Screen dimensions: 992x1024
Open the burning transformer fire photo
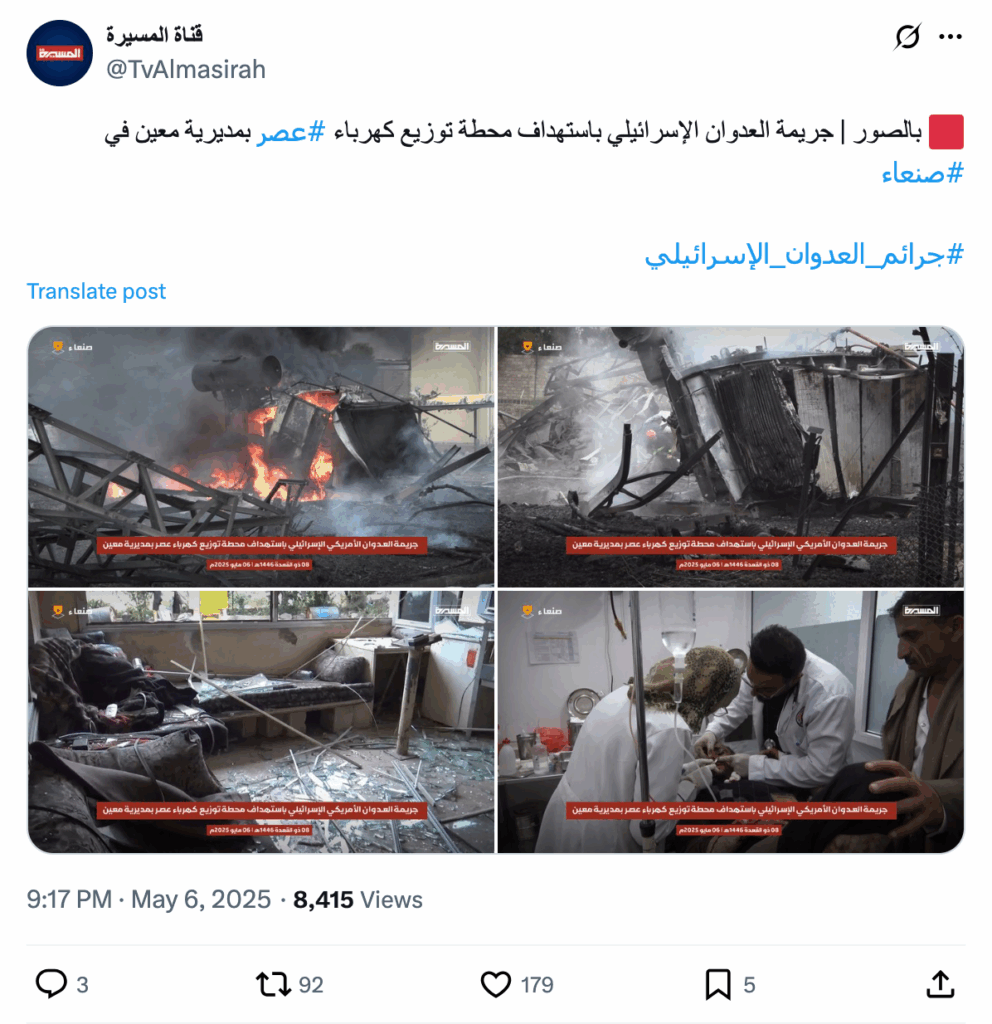click(261, 456)
